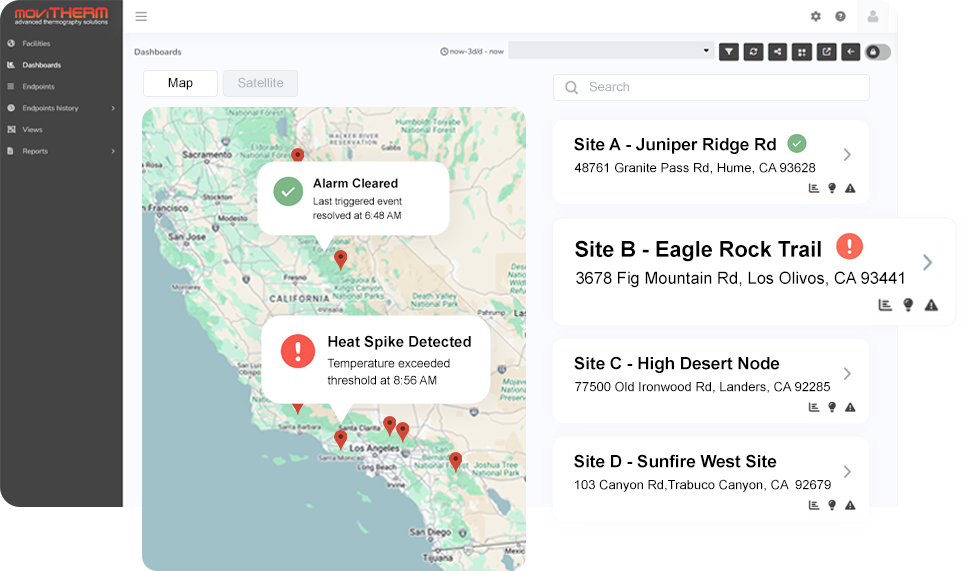The height and width of the screenshot is (571, 966).
Task: Open the grid layout icon in toolbar
Action: 802,51
